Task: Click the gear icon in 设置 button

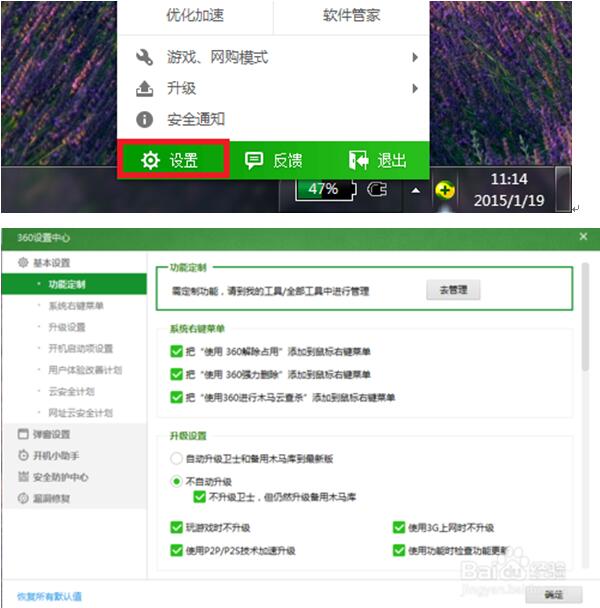Action: tap(150, 160)
